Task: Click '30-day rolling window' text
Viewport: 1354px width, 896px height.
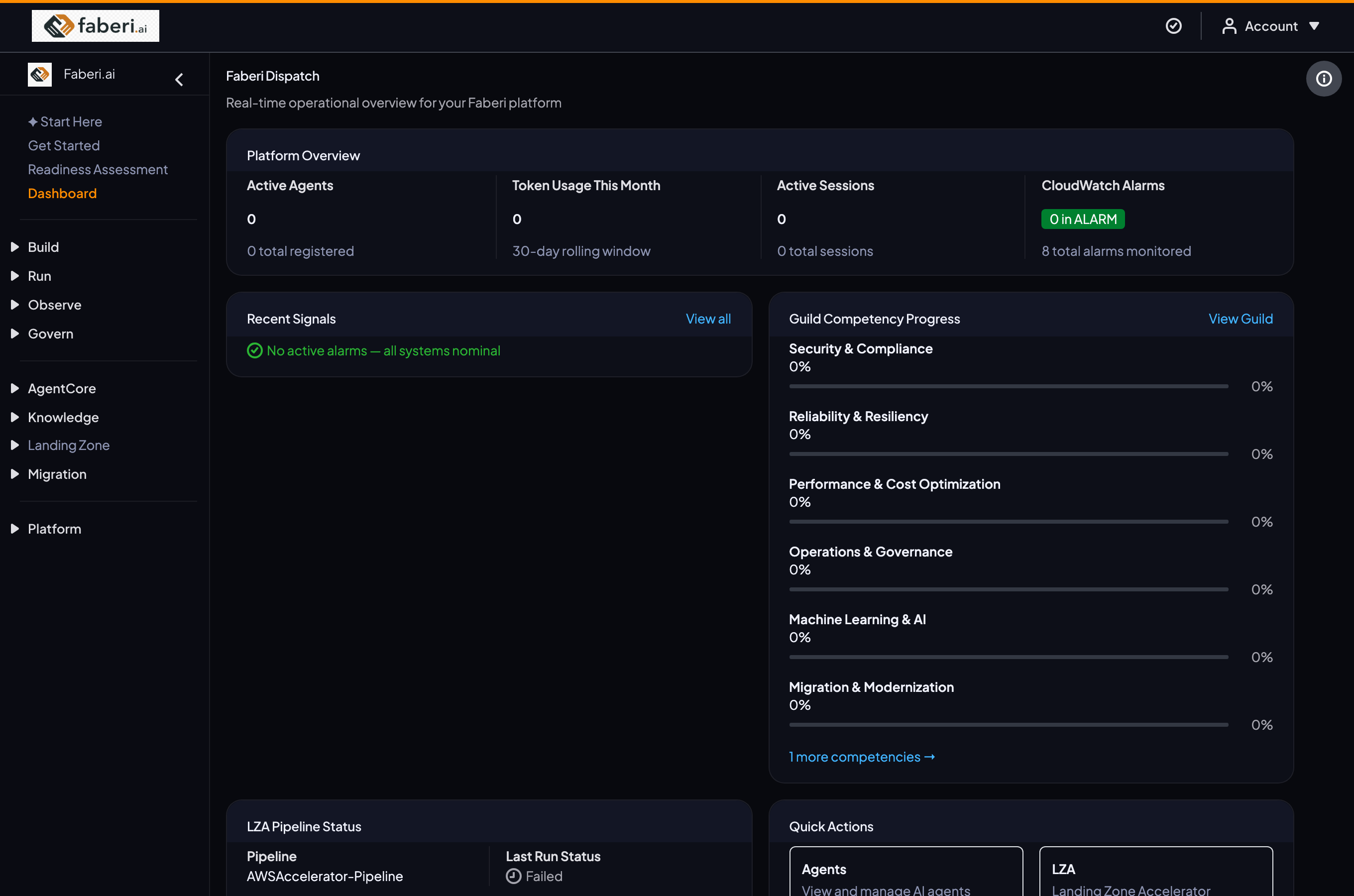Action: [581, 251]
